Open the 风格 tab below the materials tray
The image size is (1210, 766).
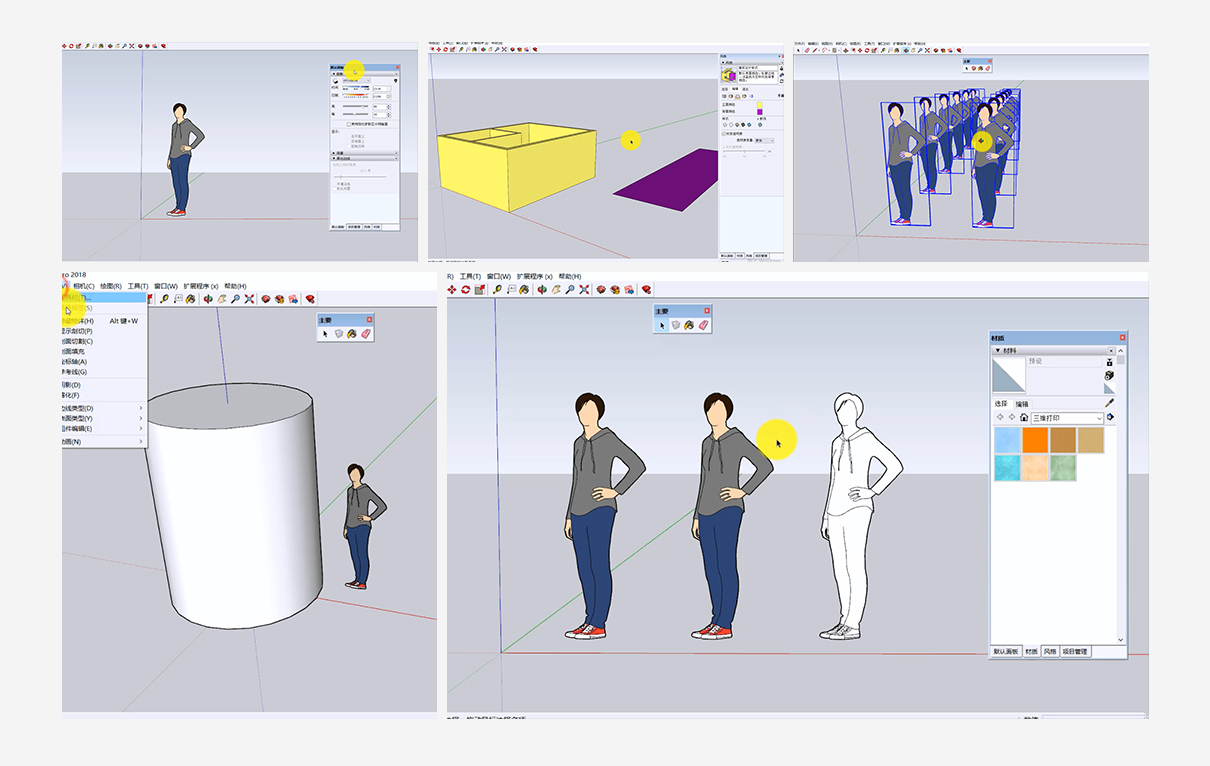[1049, 651]
